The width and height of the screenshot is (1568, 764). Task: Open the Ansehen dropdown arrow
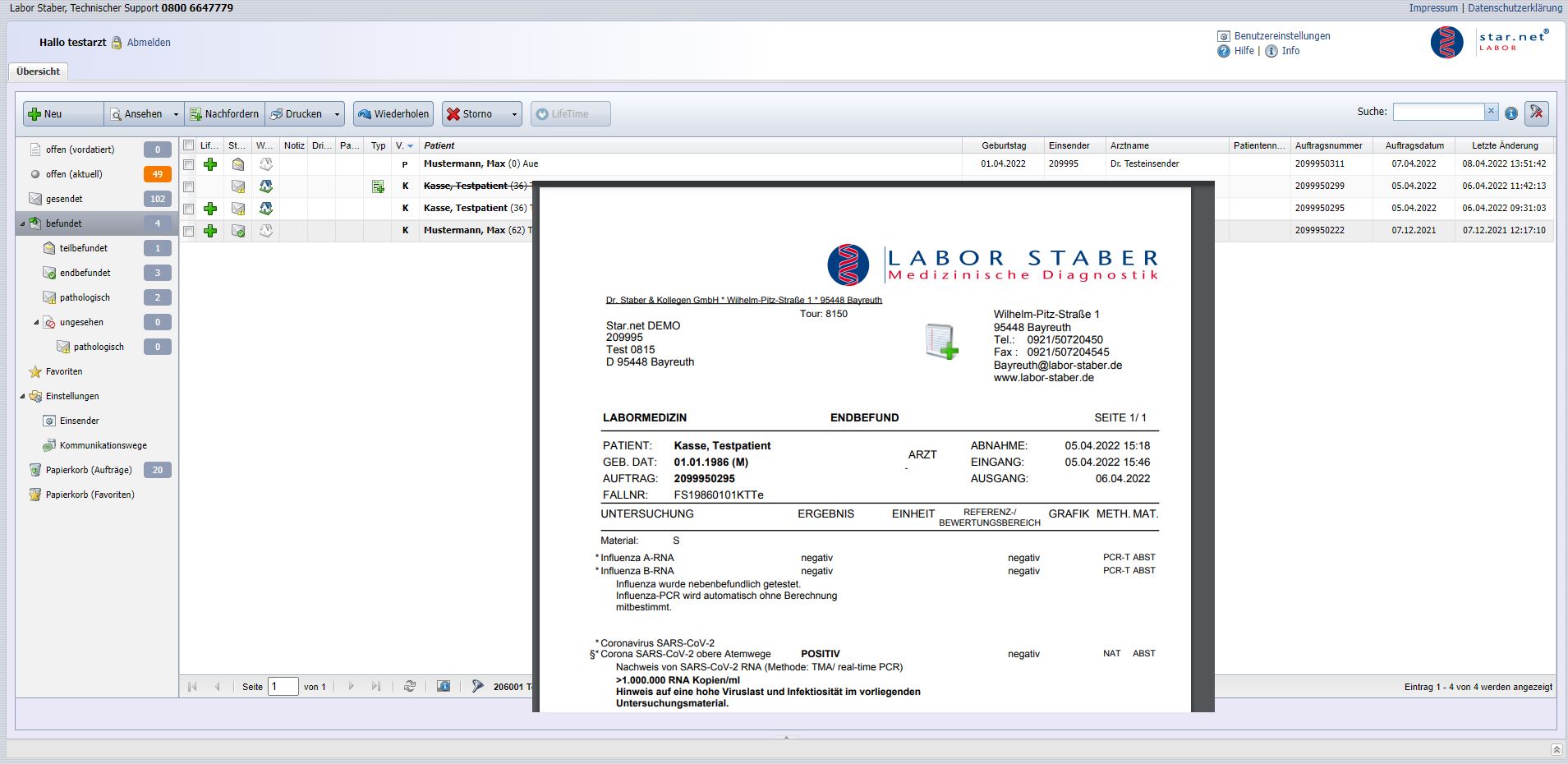tap(176, 114)
